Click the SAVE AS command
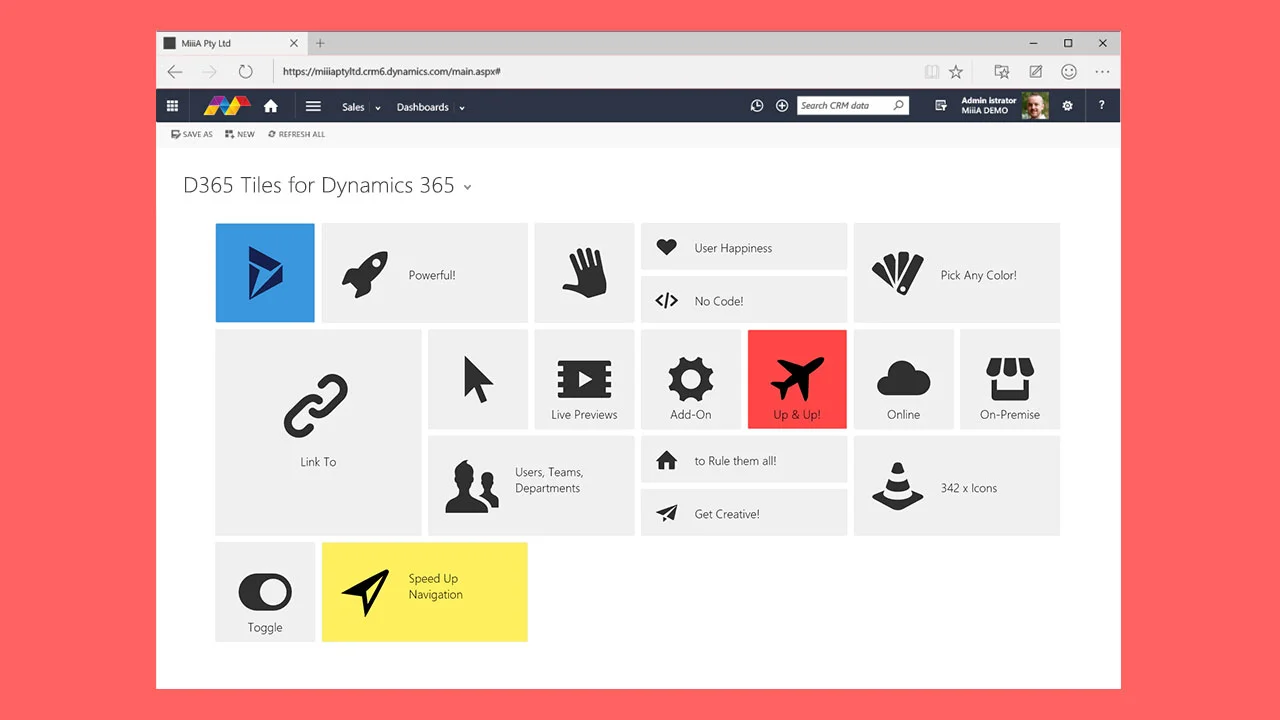Viewport: 1280px width, 720px height. coord(192,134)
